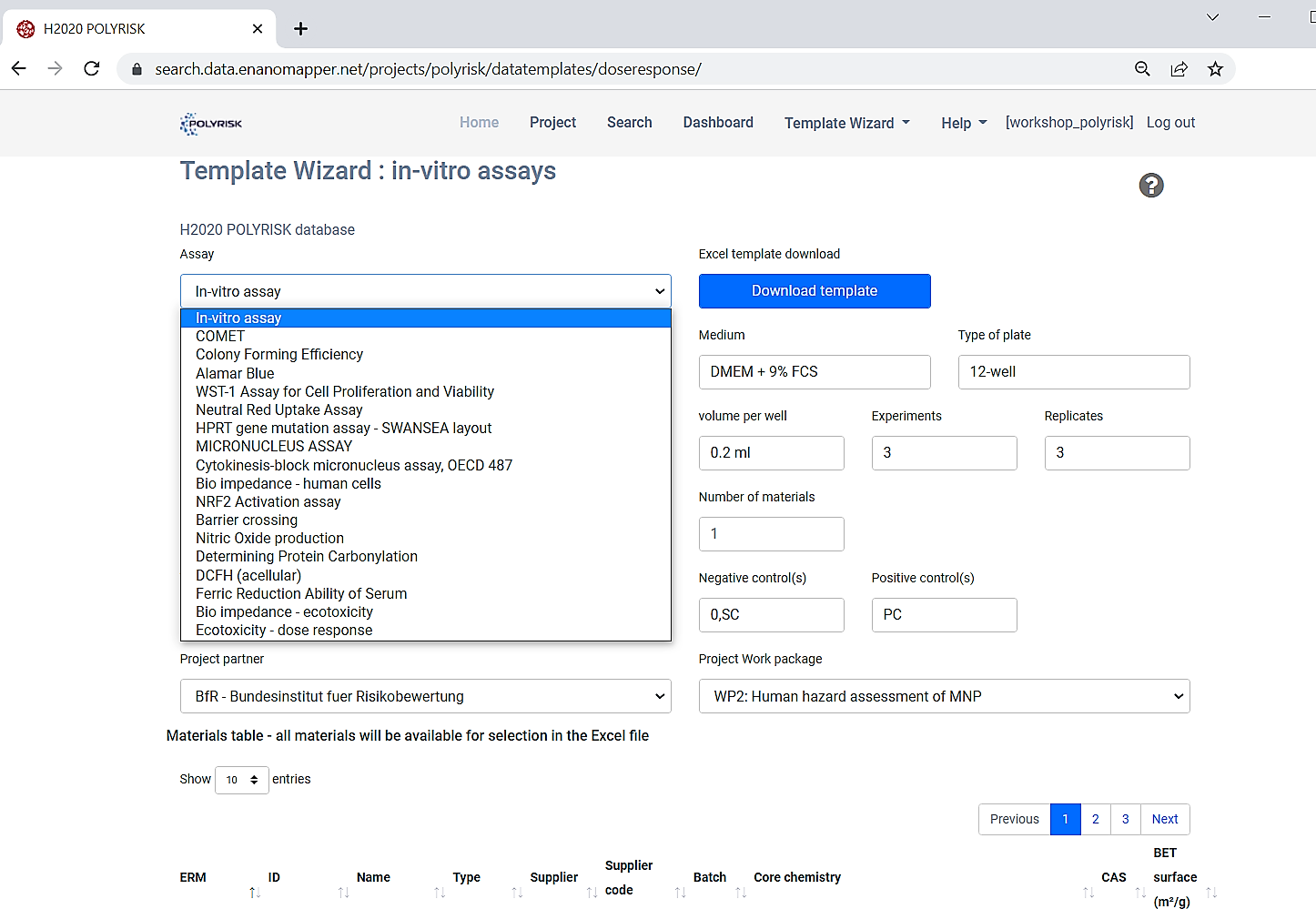The image size is (1316, 909).
Task: Bookmark this page with star icon
Action: [x=1215, y=69]
